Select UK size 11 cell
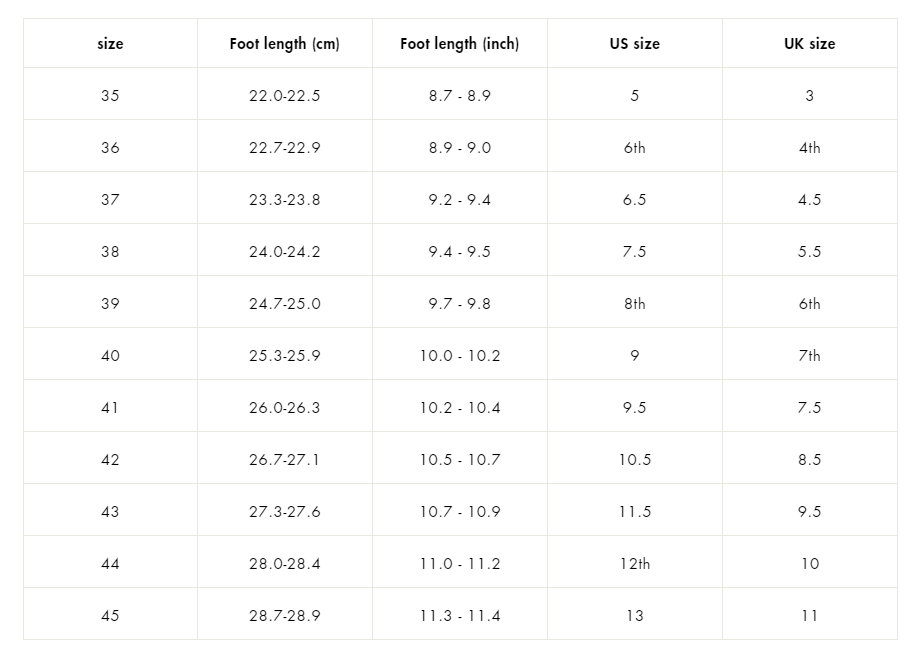This screenshot has height=653, width=914. point(809,616)
